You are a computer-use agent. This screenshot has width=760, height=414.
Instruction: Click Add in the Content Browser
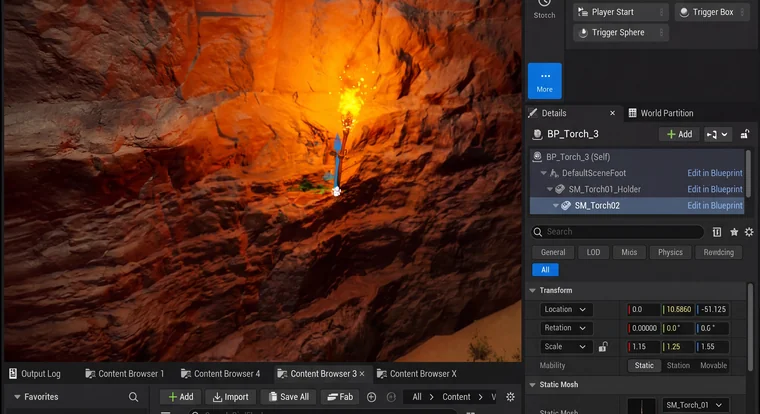click(x=180, y=397)
